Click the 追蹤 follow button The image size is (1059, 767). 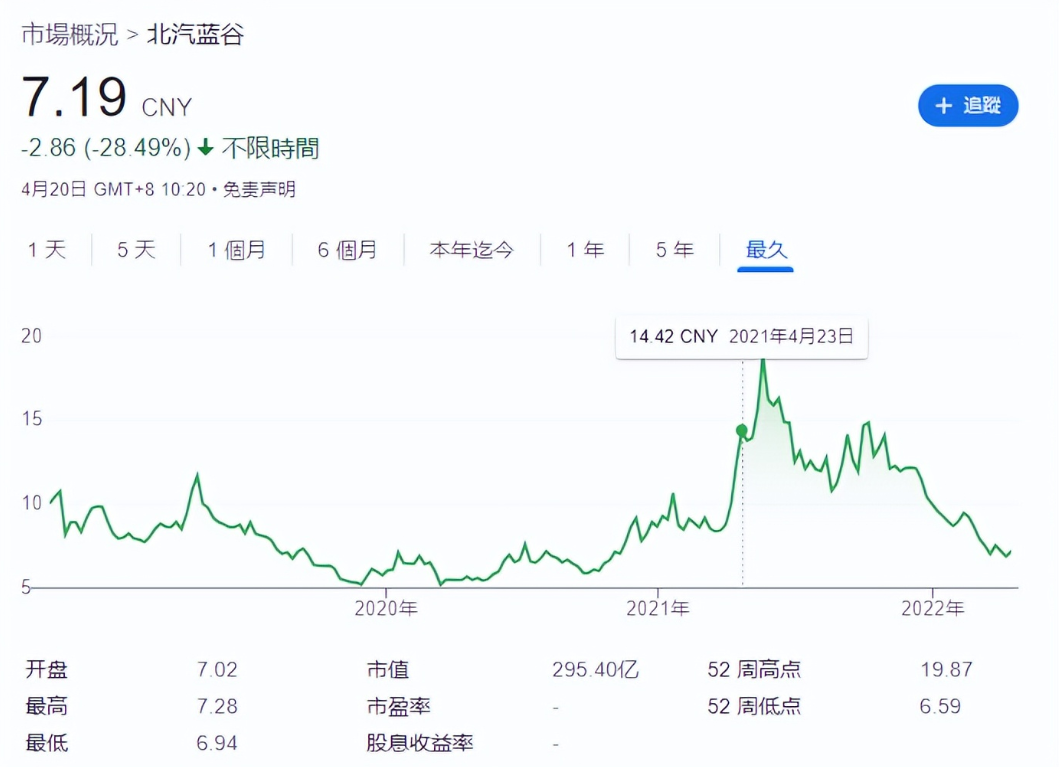[968, 105]
